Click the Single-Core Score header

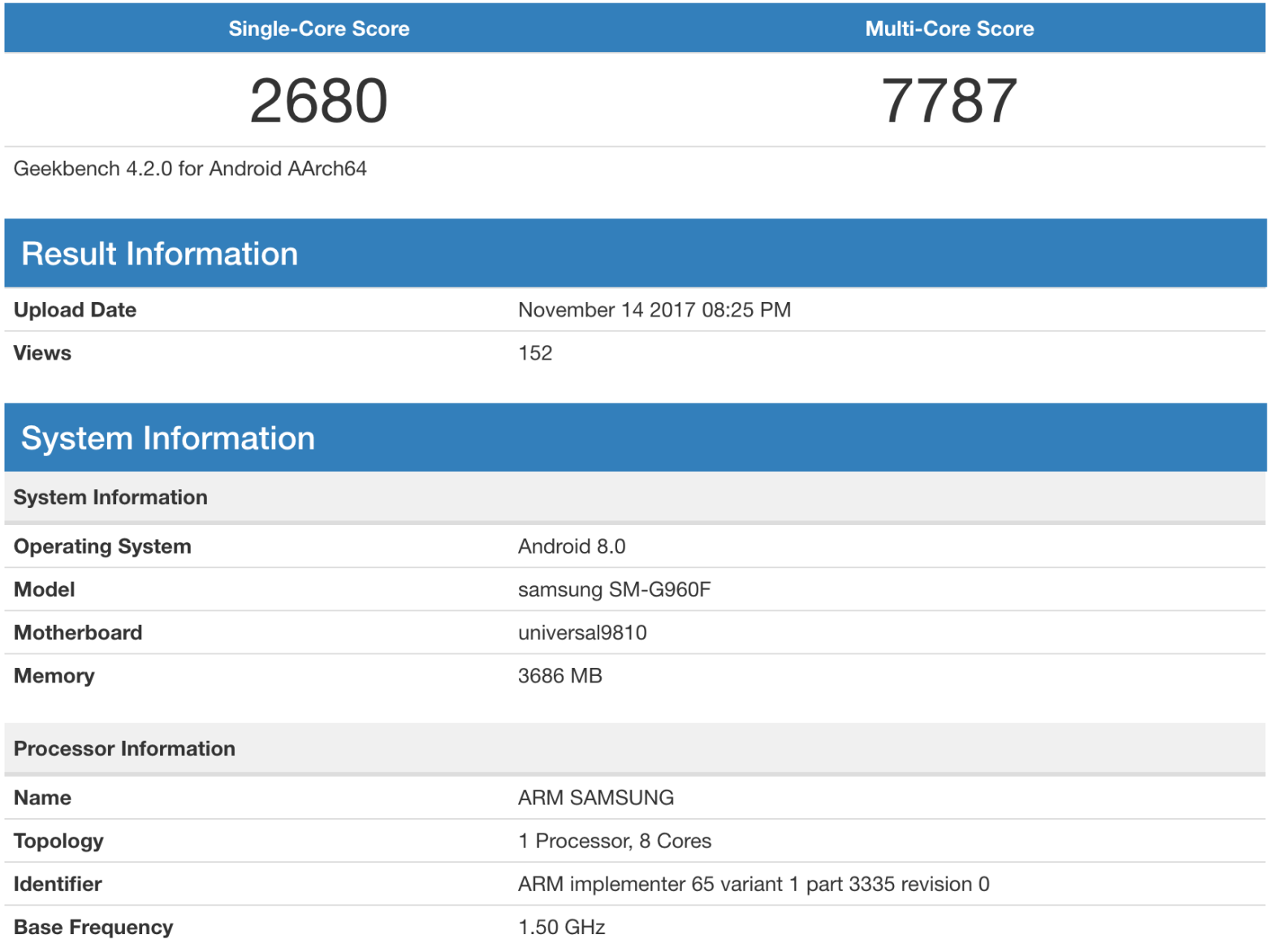(319, 28)
